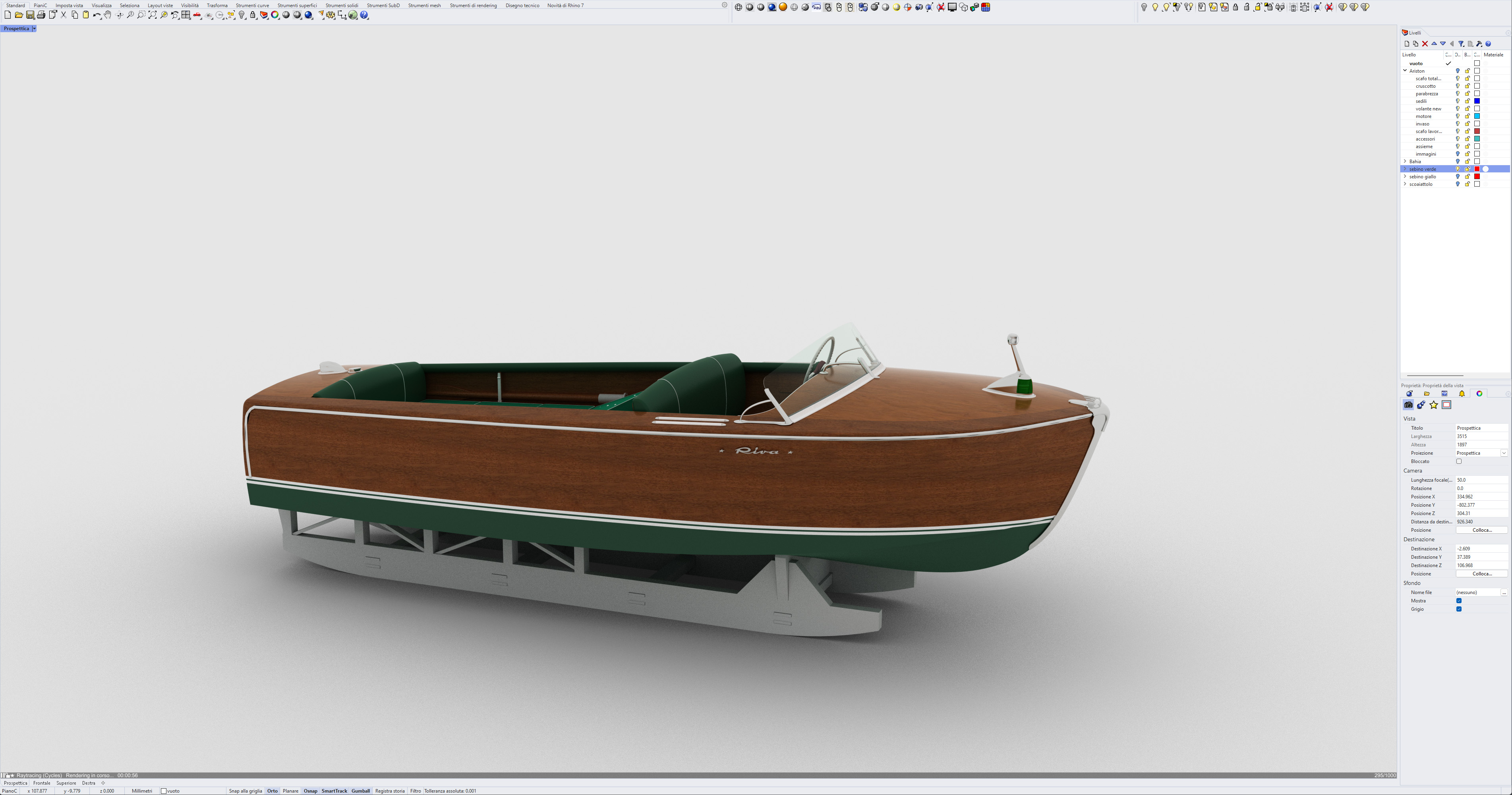
Task: Open layer filter funnel icon
Action: pos(1461,44)
